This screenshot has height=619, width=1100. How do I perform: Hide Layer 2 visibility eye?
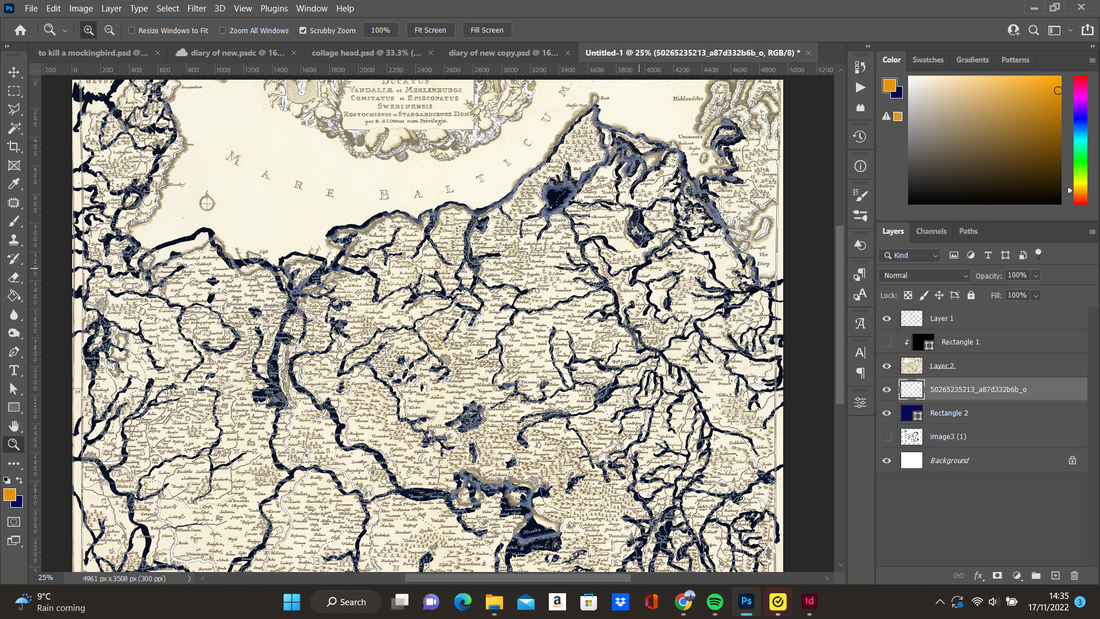tap(887, 366)
